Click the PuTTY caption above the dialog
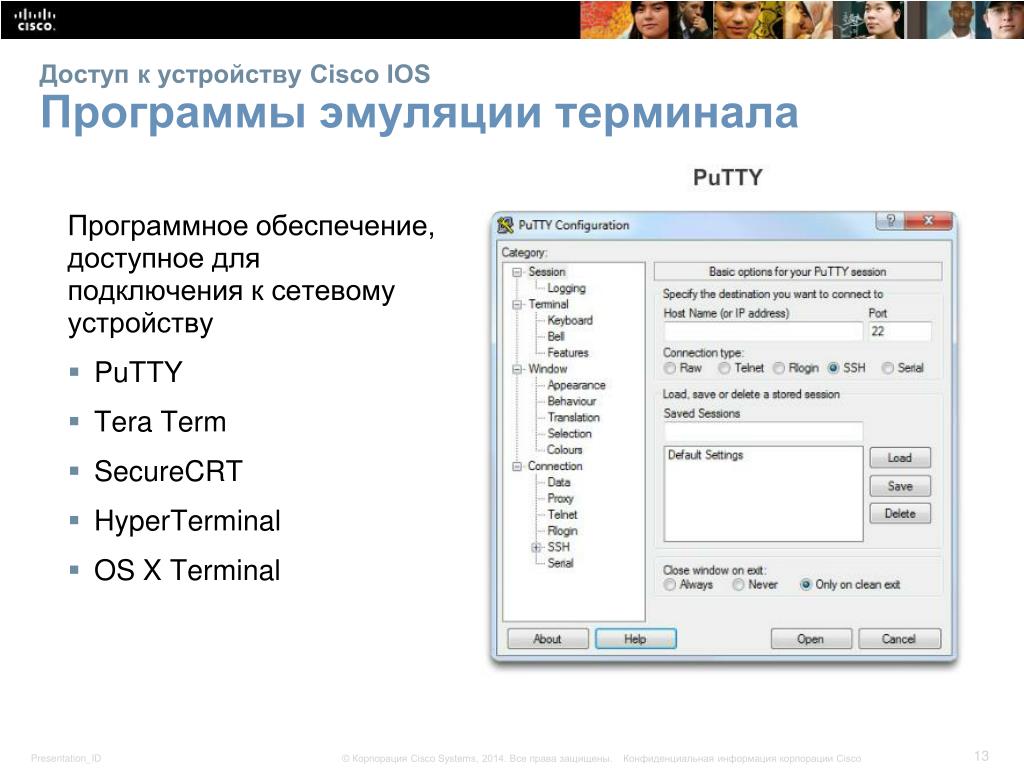 [728, 178]
